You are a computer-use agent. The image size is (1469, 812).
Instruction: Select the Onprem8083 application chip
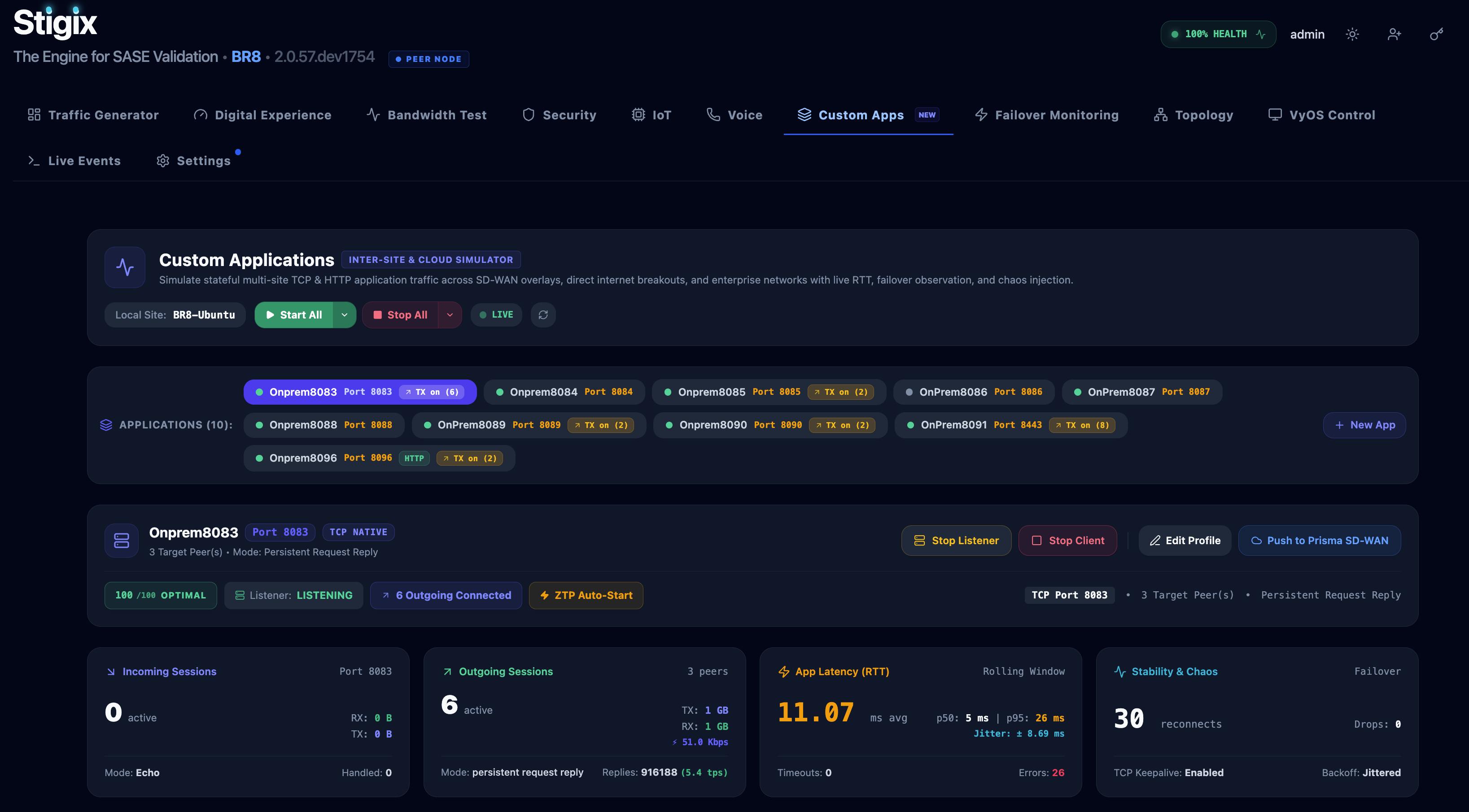(360, 392)
